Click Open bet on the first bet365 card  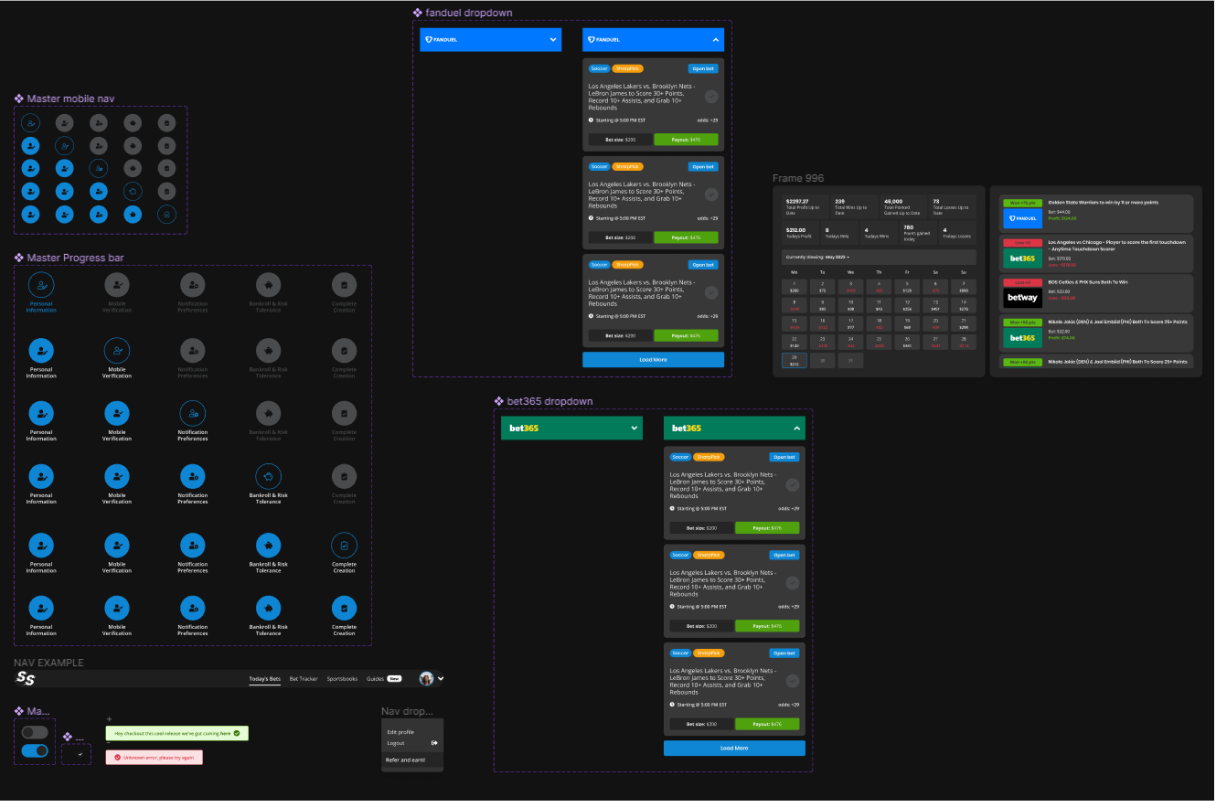pos(784,457)
